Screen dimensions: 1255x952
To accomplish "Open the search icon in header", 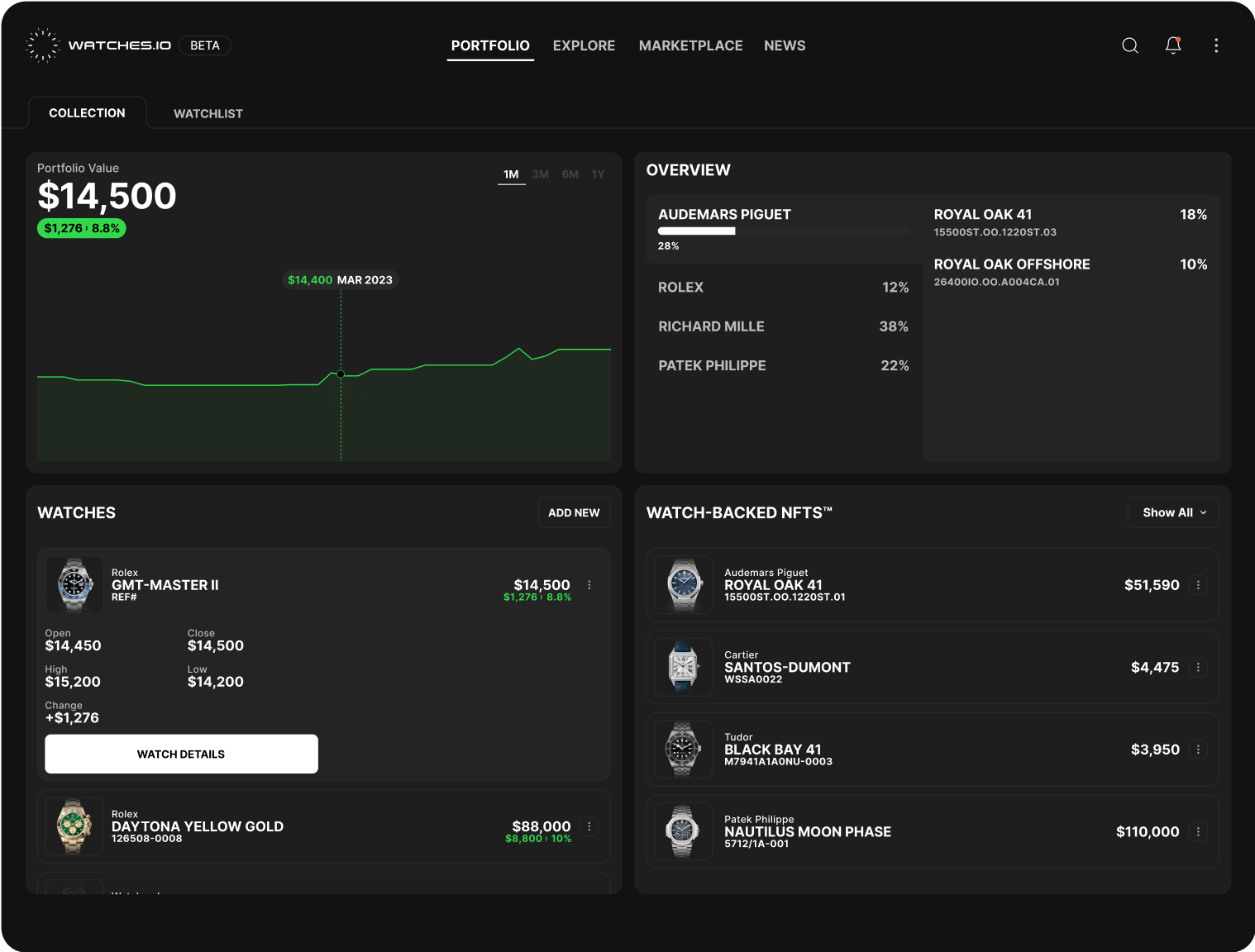I will click(1130, 45).
